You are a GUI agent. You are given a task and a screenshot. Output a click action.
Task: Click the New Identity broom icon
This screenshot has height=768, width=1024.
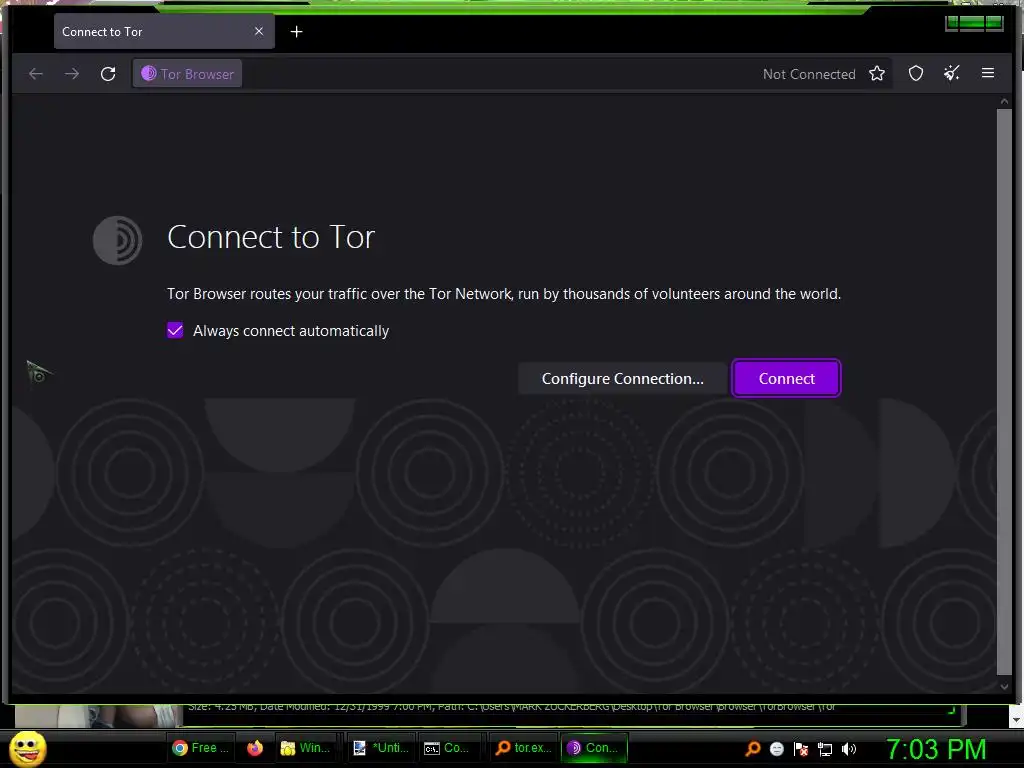coord(952,74)
